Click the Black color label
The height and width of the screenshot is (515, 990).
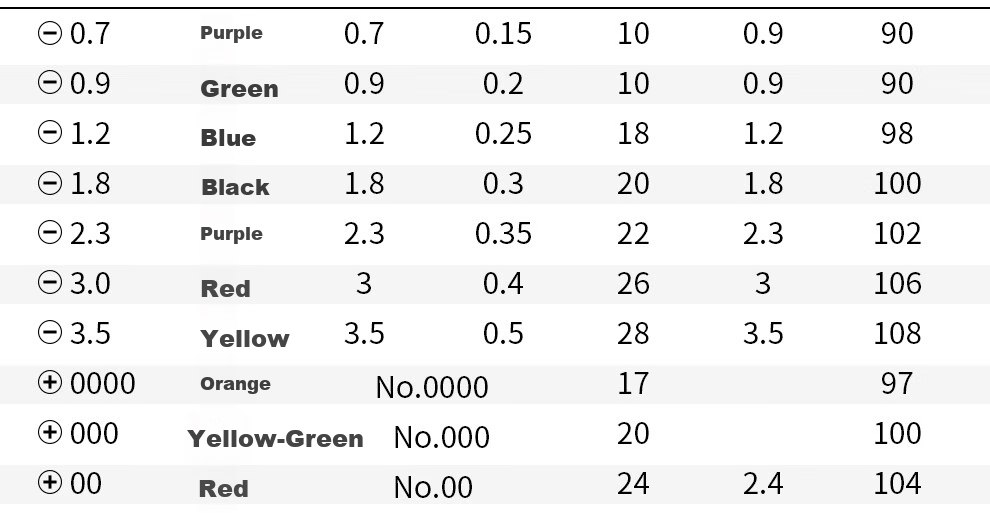click(236, 187)
